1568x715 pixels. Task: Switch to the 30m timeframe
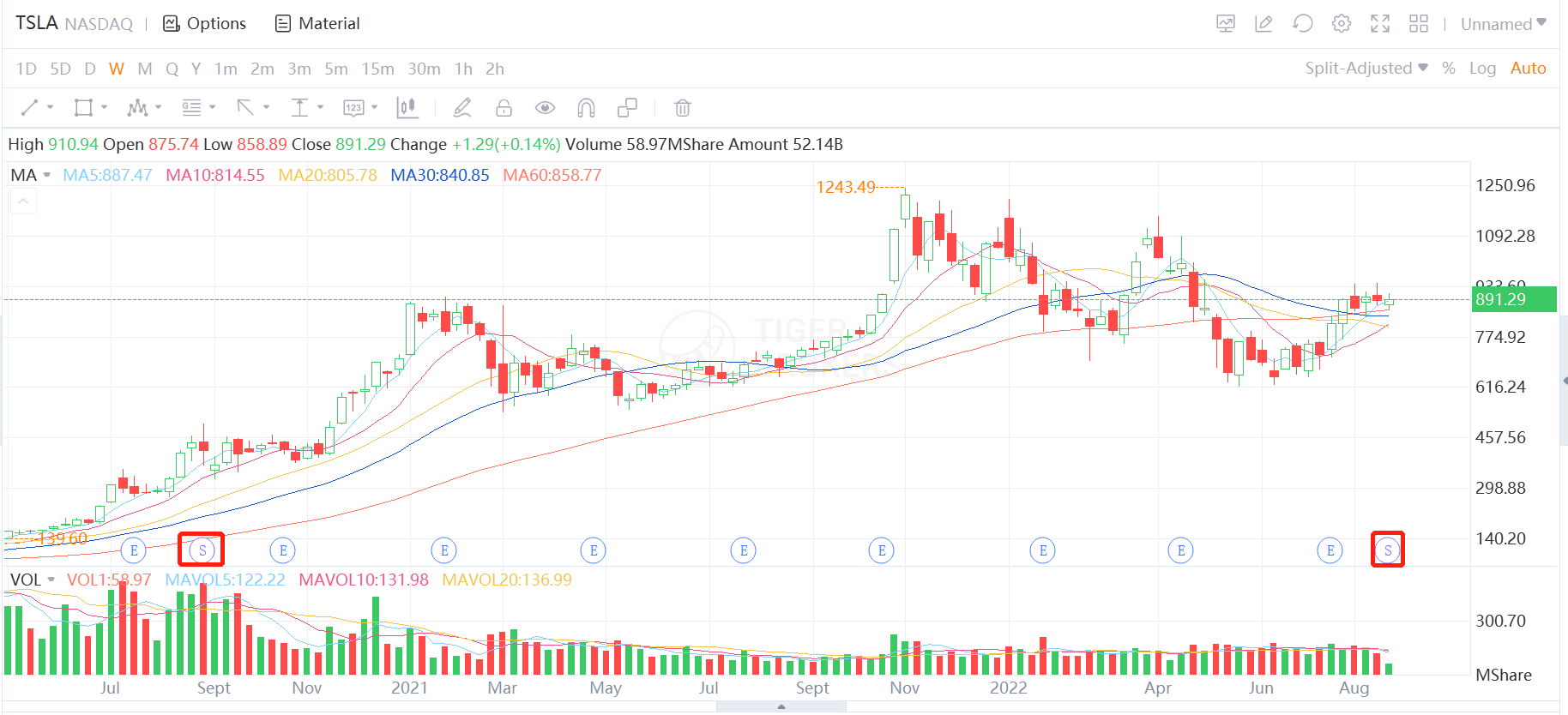(x=424, y=69)
